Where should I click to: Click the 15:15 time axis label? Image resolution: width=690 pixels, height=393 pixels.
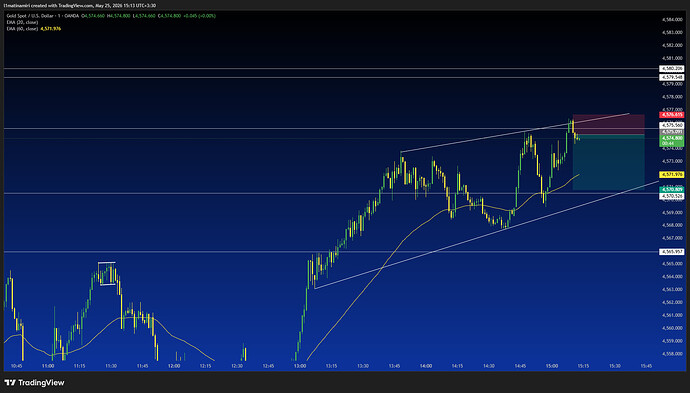583,366
